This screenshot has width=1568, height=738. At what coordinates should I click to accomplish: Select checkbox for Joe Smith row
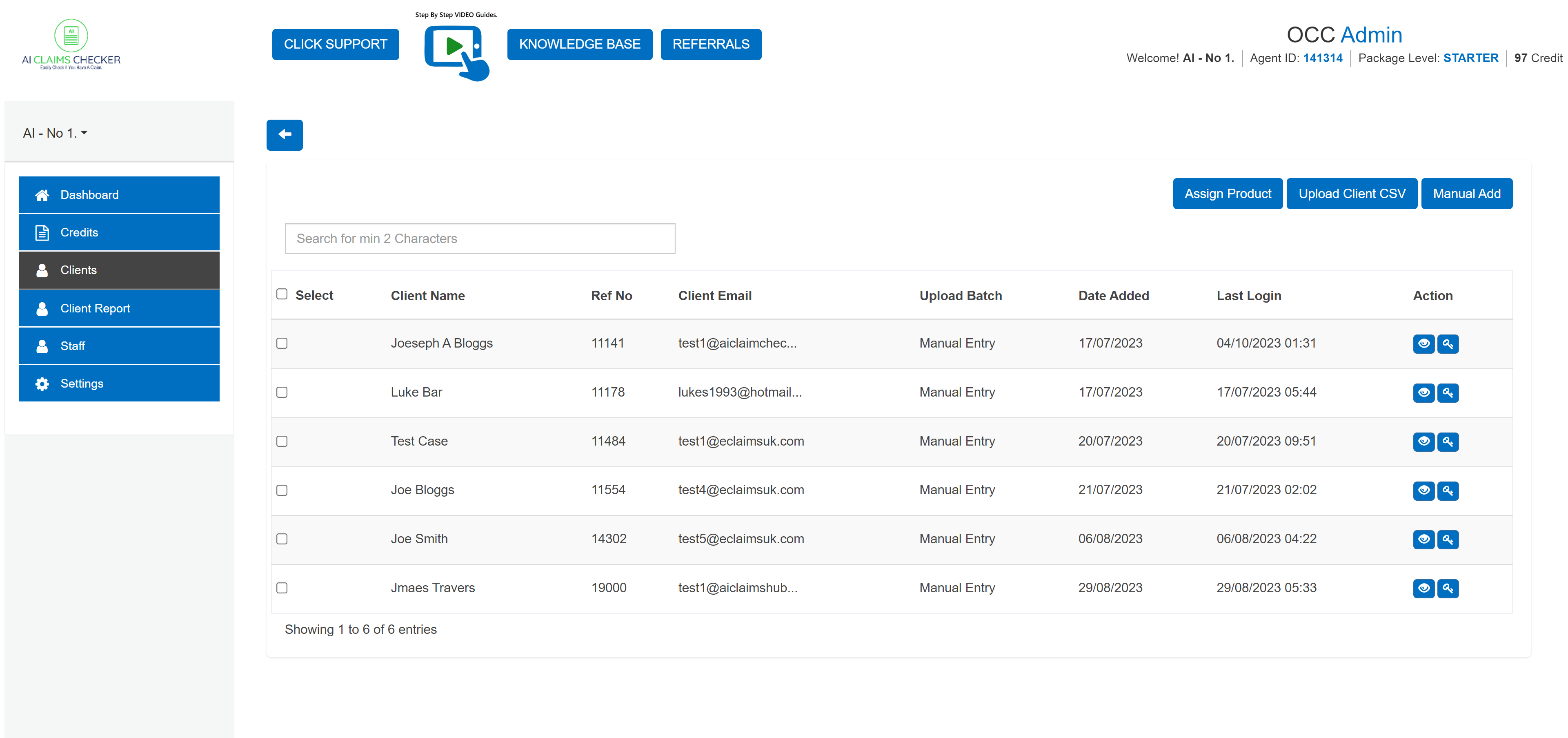click(x=282, y=539)
